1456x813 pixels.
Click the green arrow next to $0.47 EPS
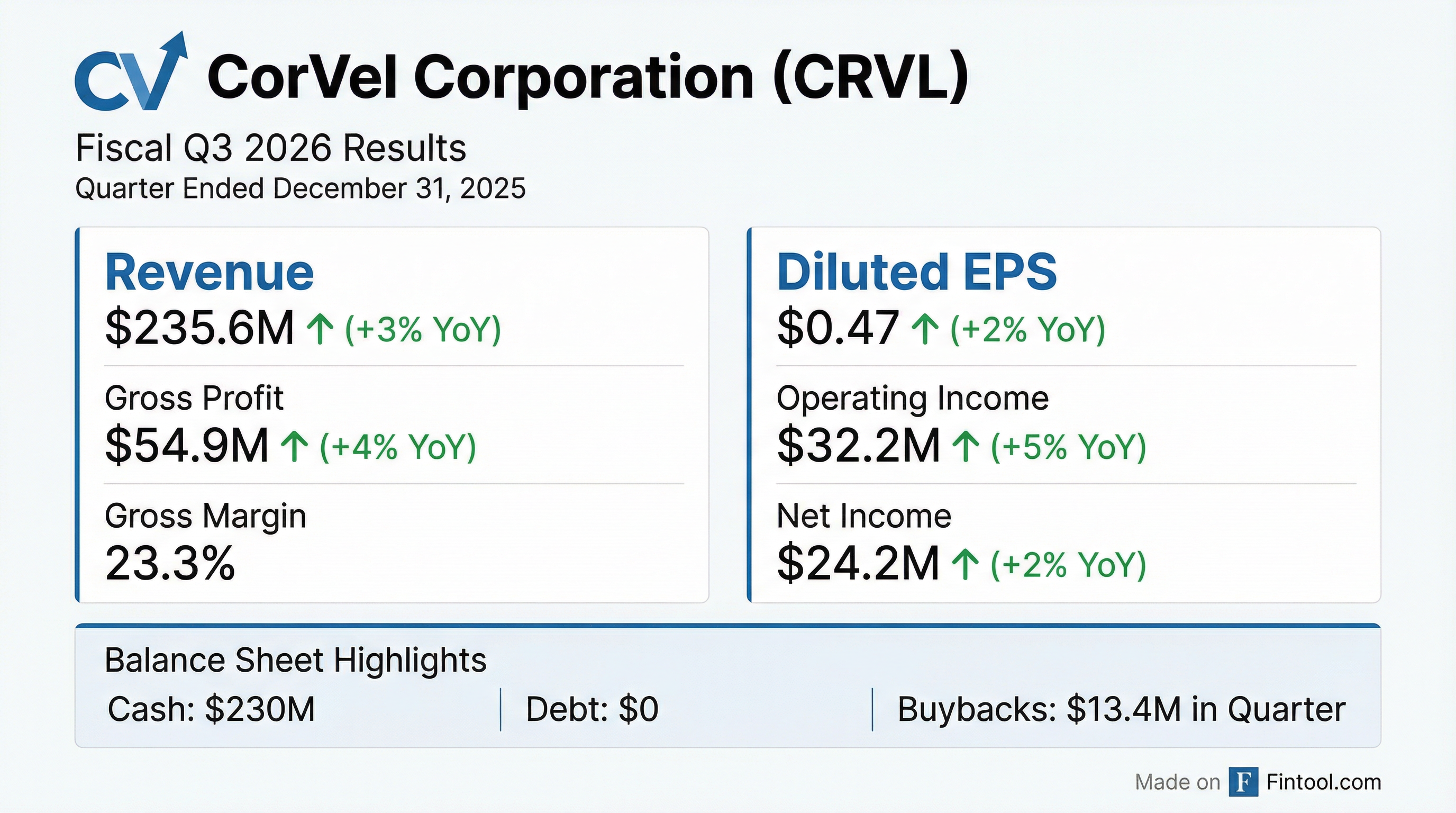(925, 330)
